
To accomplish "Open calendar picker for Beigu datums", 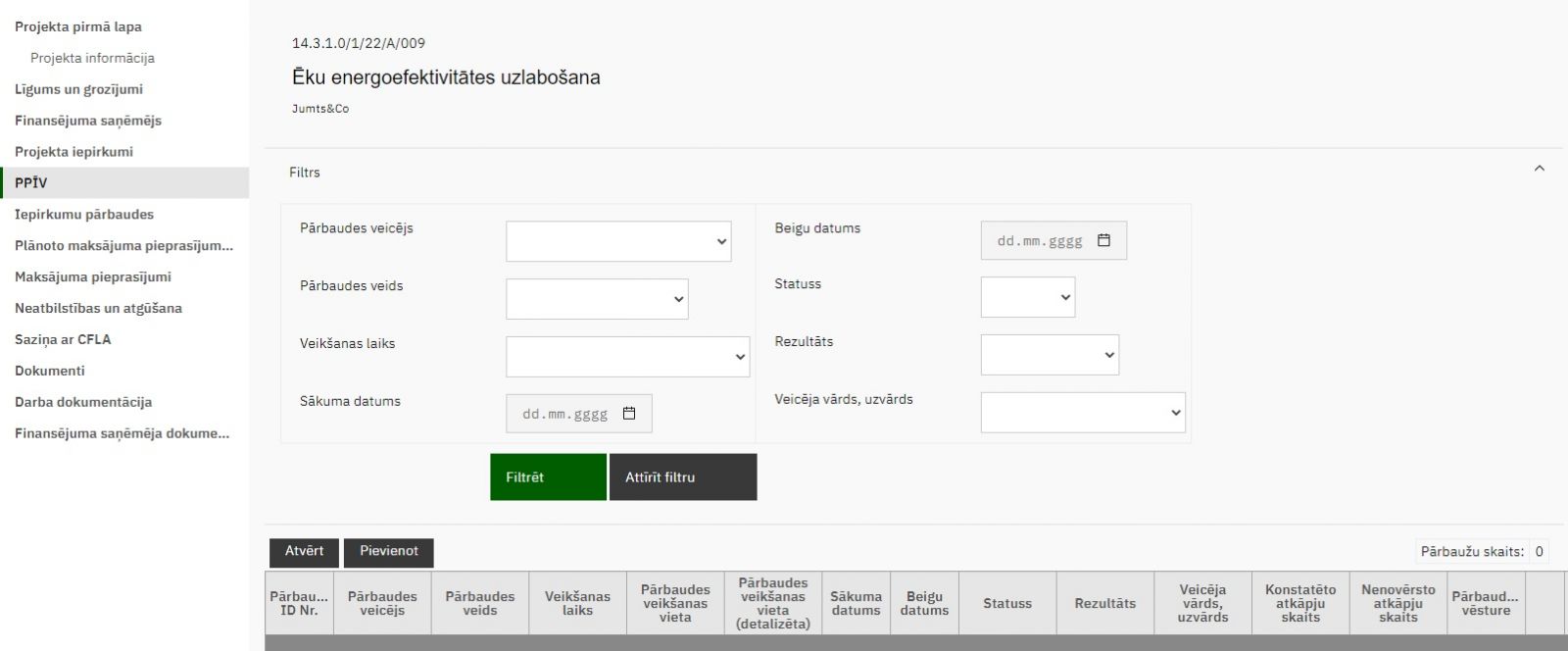I will [1103, 240].
